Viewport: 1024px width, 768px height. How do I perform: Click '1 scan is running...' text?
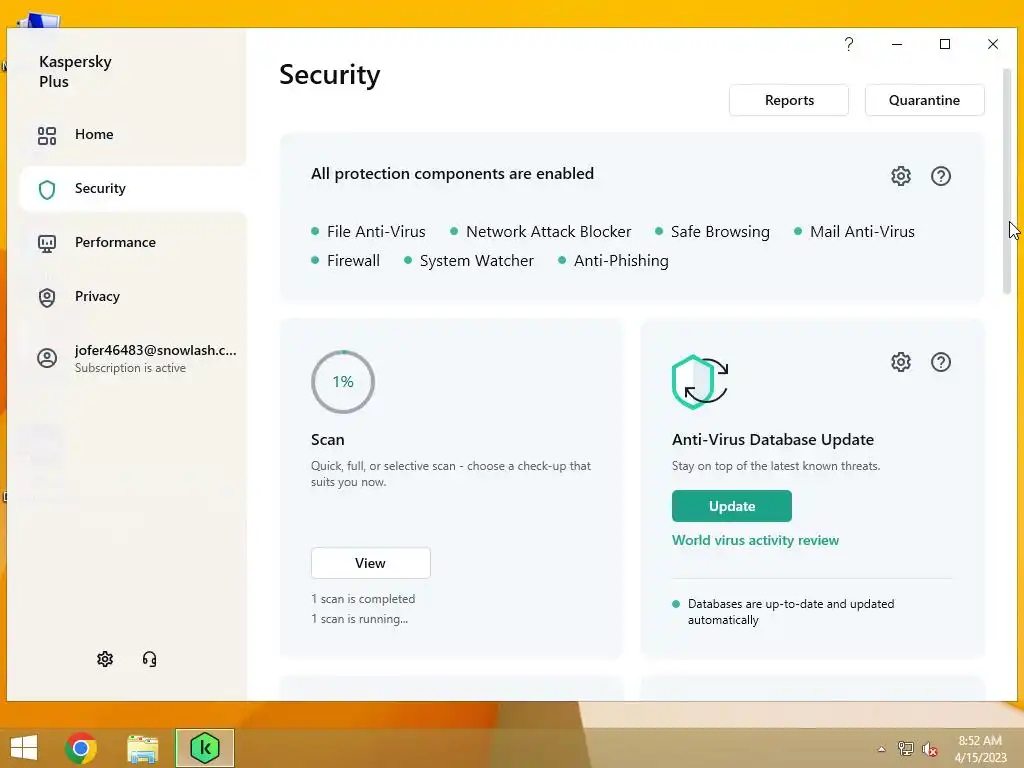[360, 618]
